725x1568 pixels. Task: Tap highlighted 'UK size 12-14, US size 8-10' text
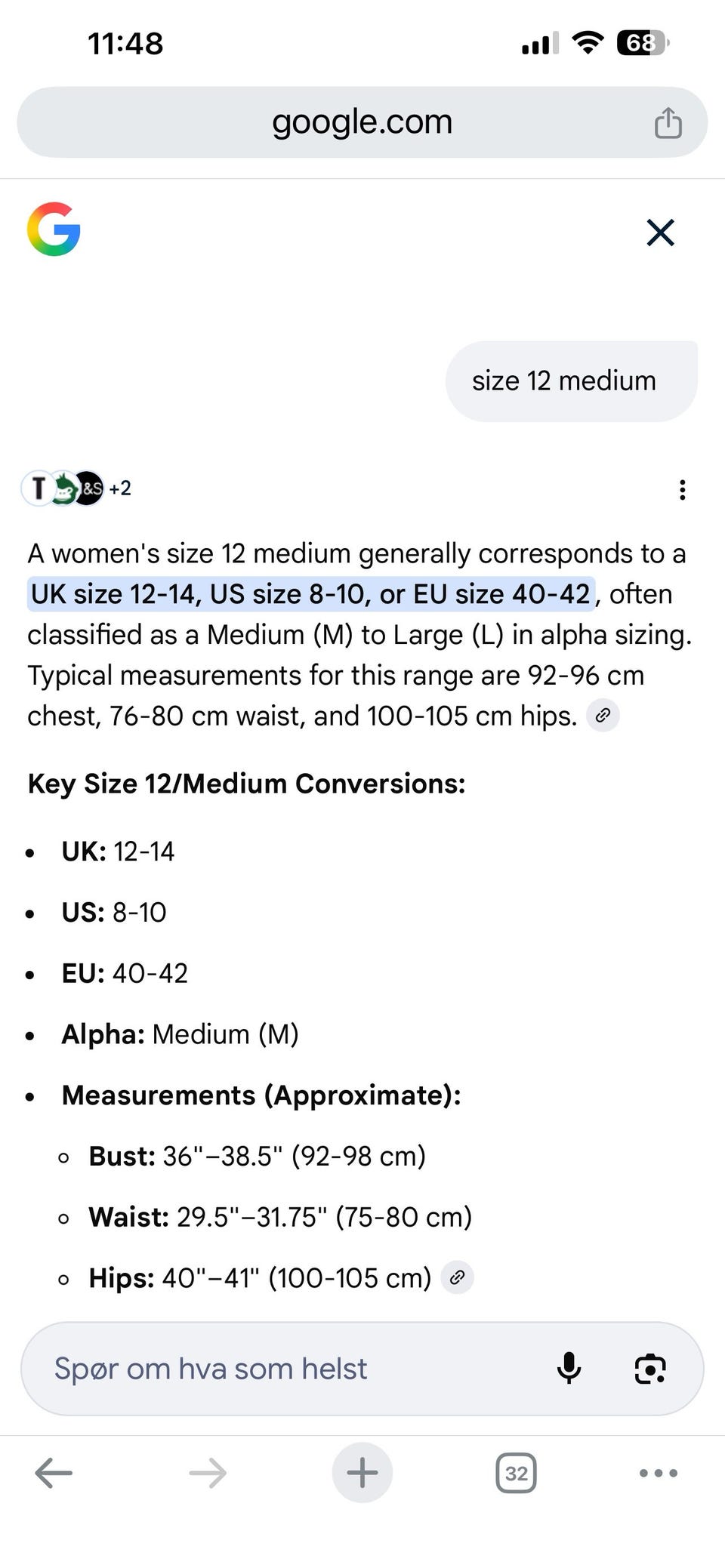tap(310, 594)
